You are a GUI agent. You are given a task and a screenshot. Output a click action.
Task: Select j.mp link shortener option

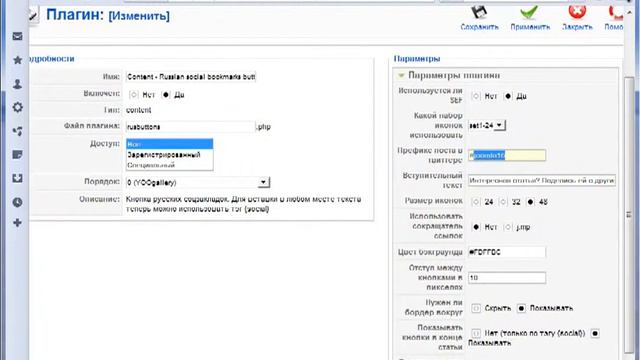click(508, 227)
